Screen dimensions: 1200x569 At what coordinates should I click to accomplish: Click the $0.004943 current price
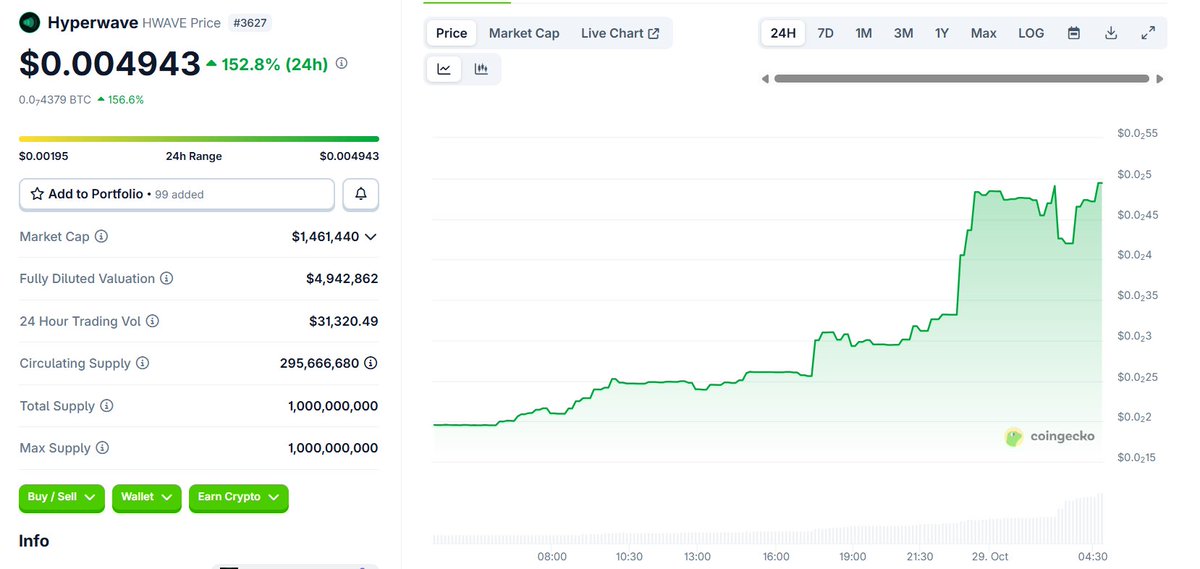click(110, 63)
